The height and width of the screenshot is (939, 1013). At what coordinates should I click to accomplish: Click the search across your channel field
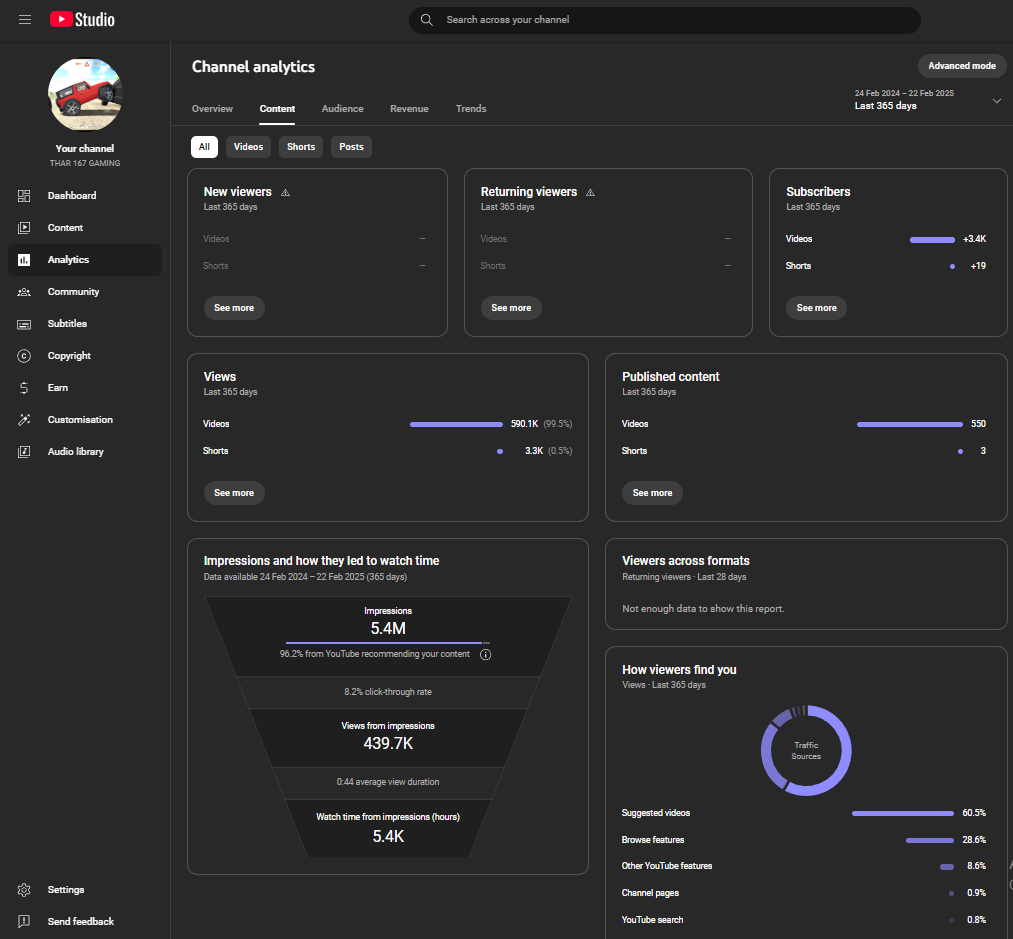(664, 20)
